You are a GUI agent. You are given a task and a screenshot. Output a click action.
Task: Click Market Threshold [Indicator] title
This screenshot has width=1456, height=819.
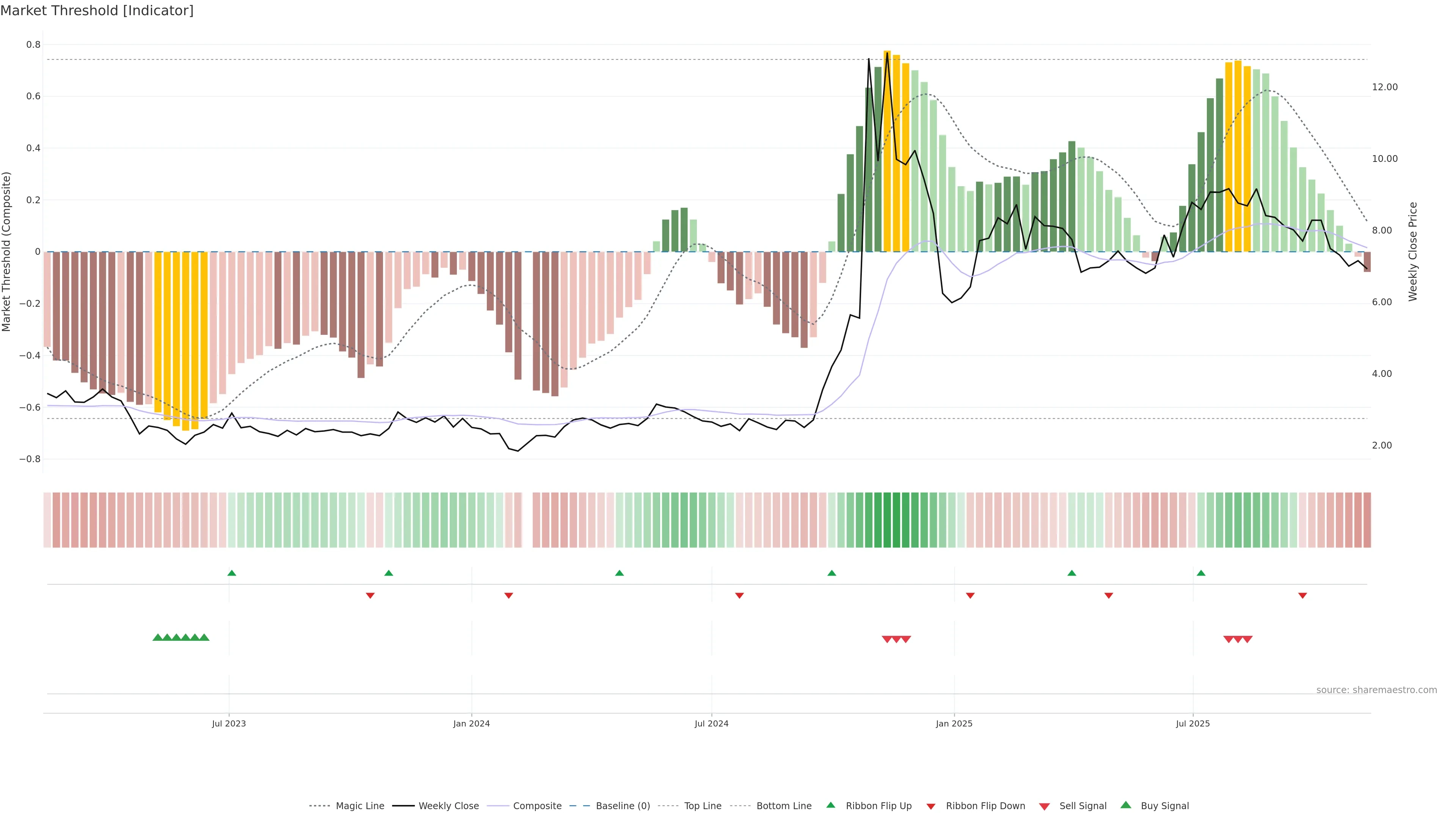97,11
